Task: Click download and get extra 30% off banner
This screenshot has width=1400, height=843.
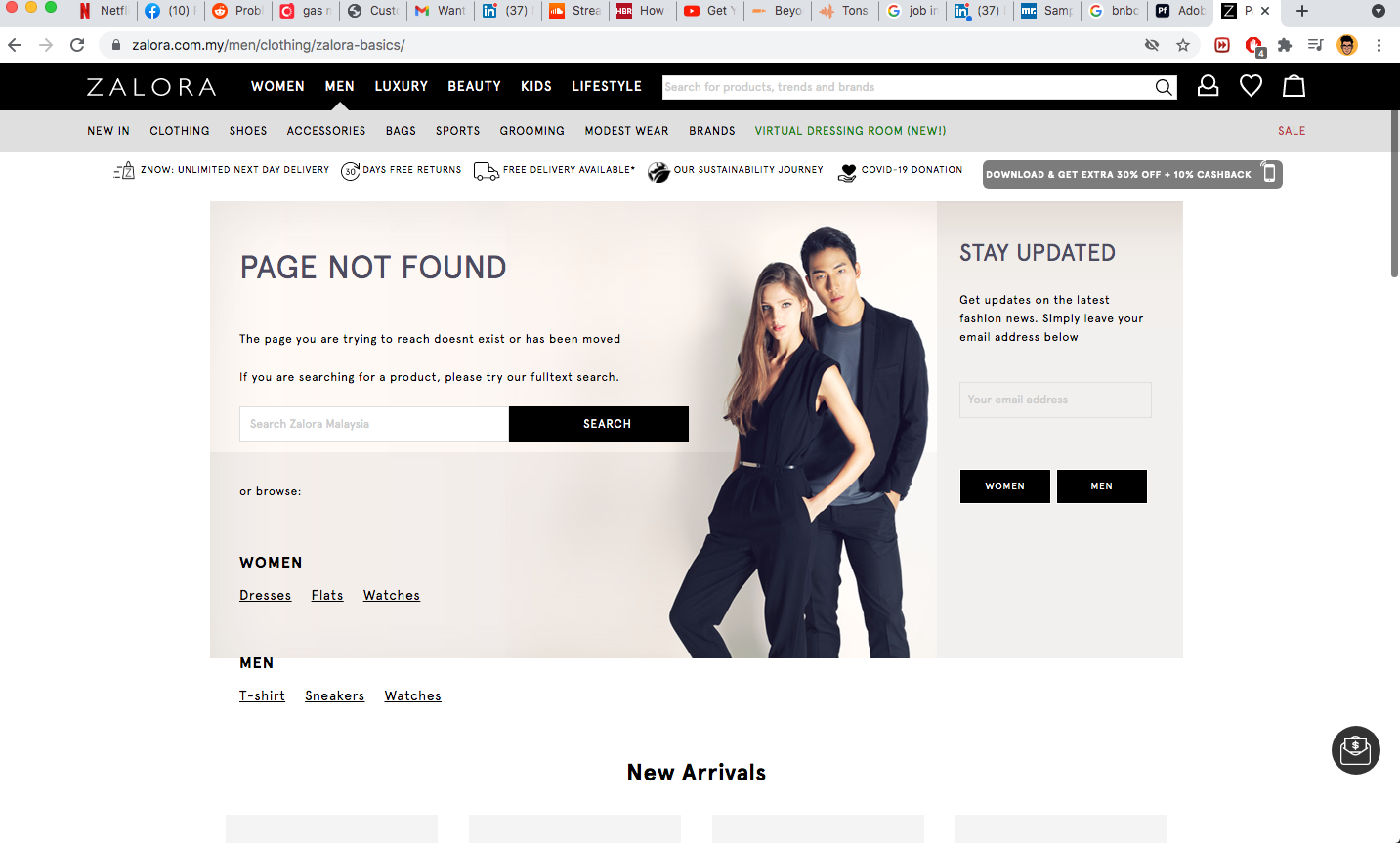Action: pos(1132,174)
